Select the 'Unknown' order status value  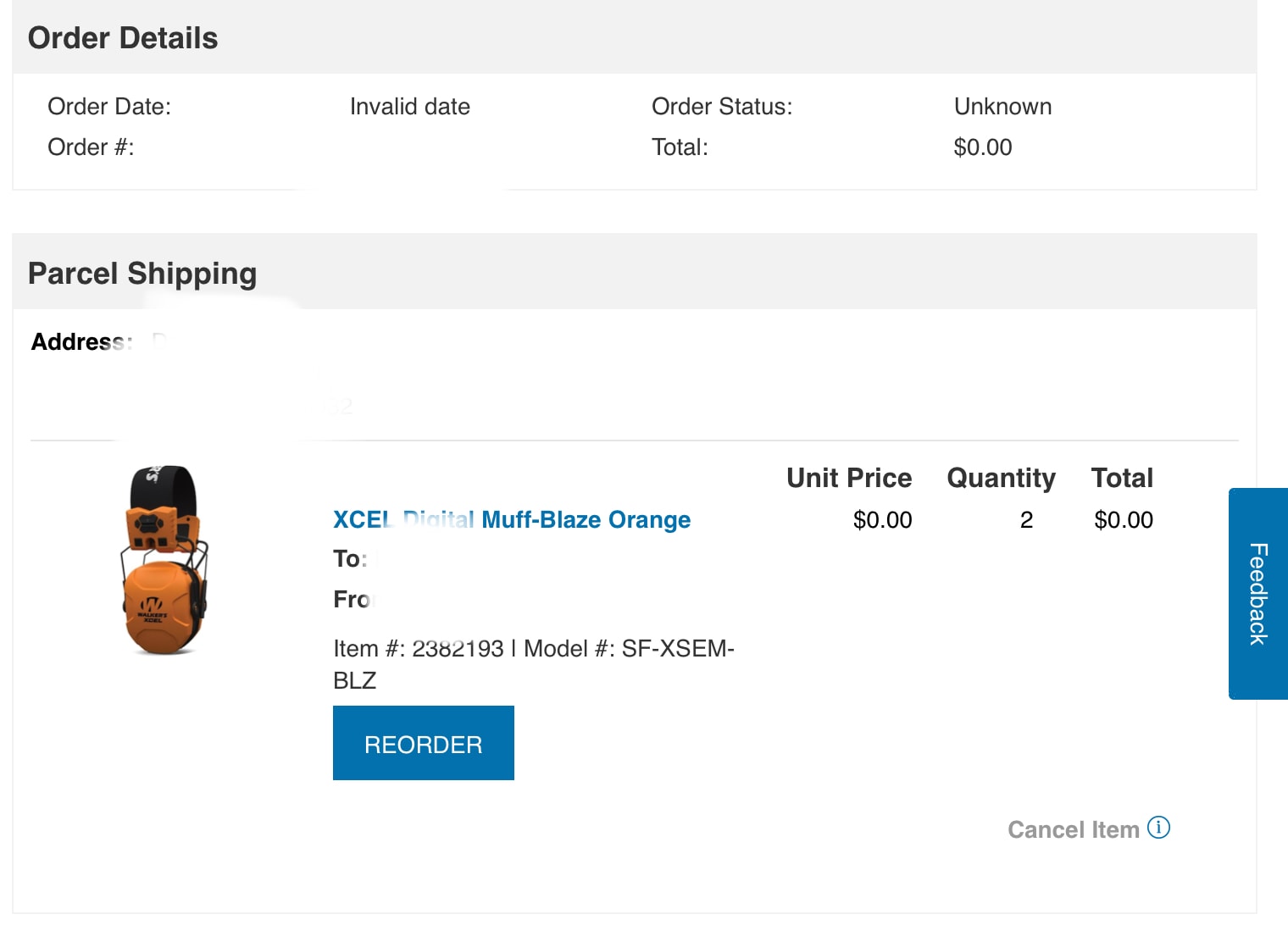(1002, 107)
